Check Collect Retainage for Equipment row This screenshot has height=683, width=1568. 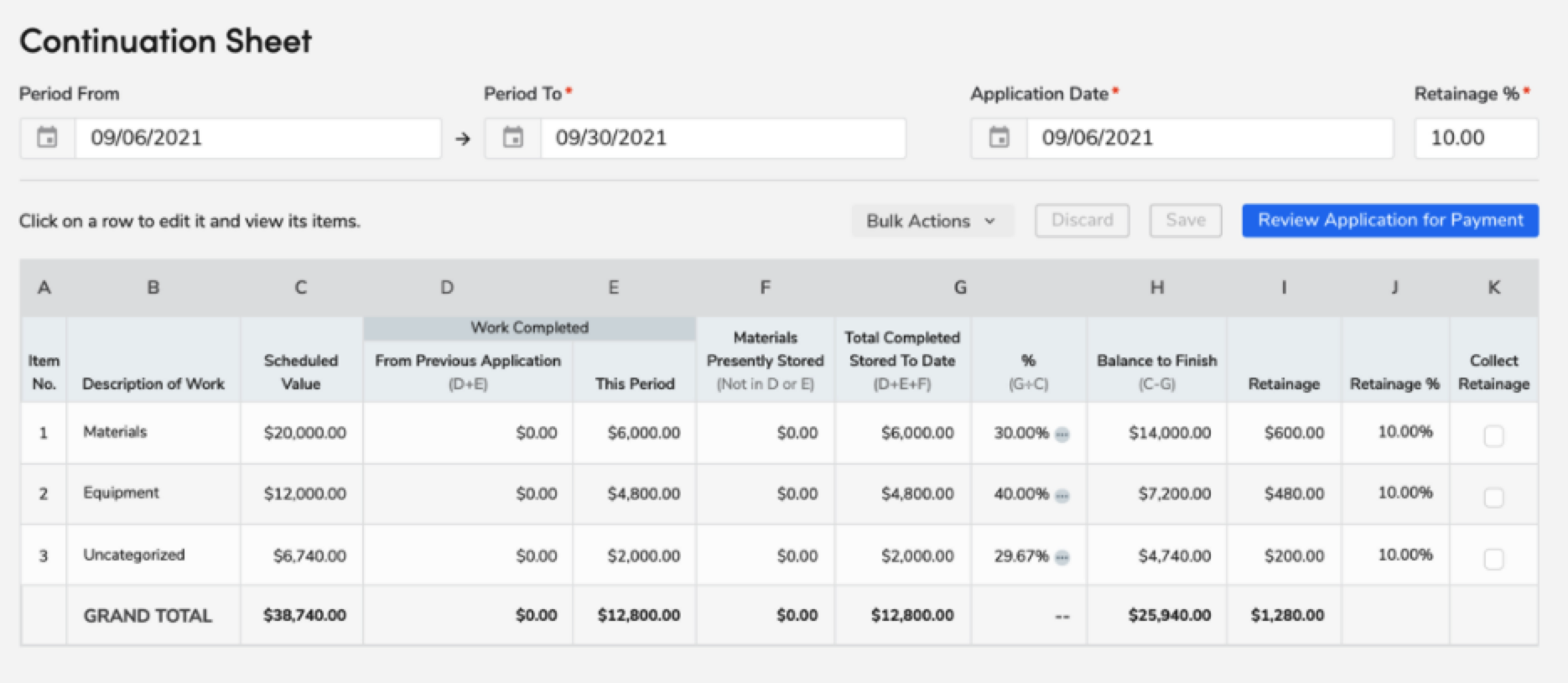1493,498
